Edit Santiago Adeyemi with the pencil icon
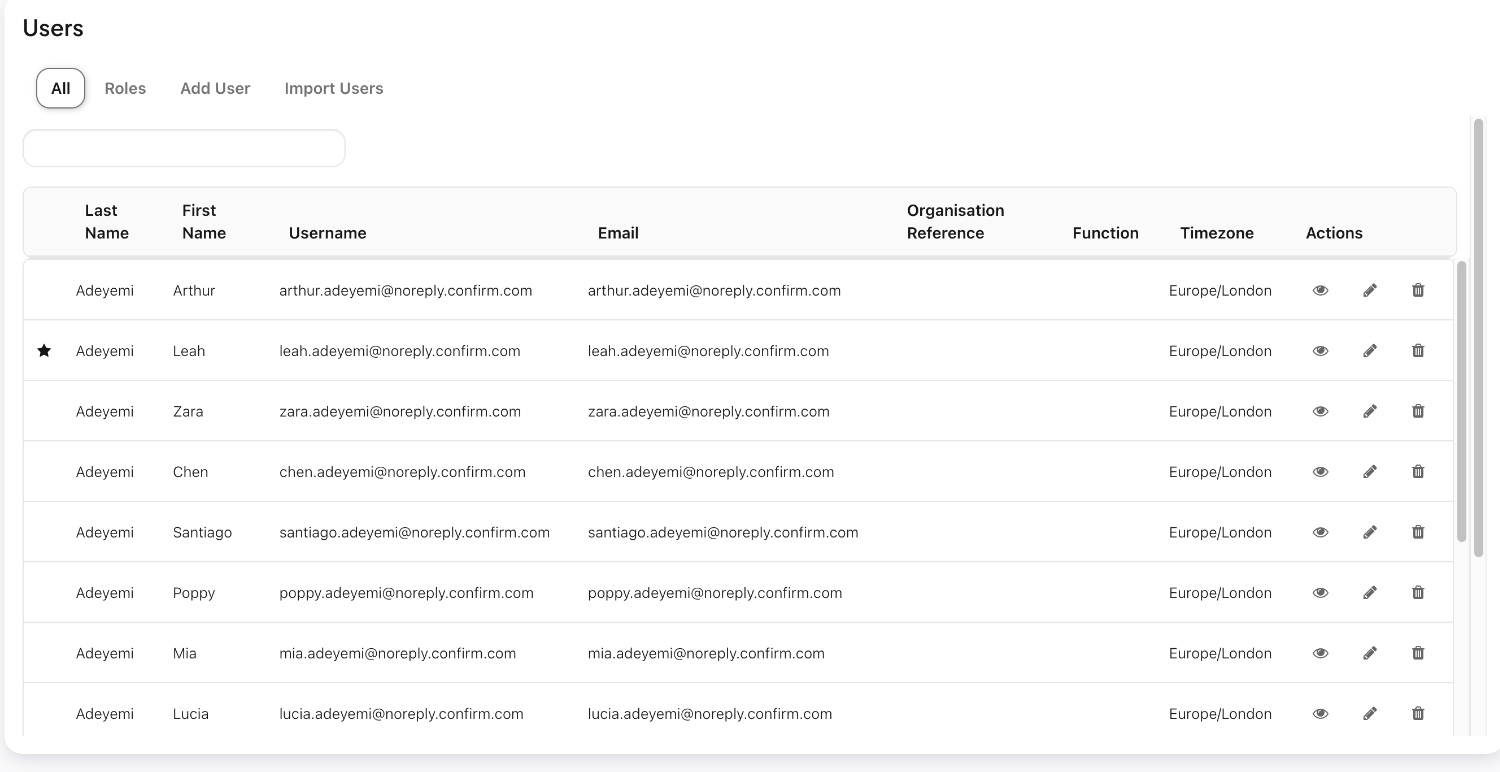This screenshot has height=772, width=1500. (1370, 533)
